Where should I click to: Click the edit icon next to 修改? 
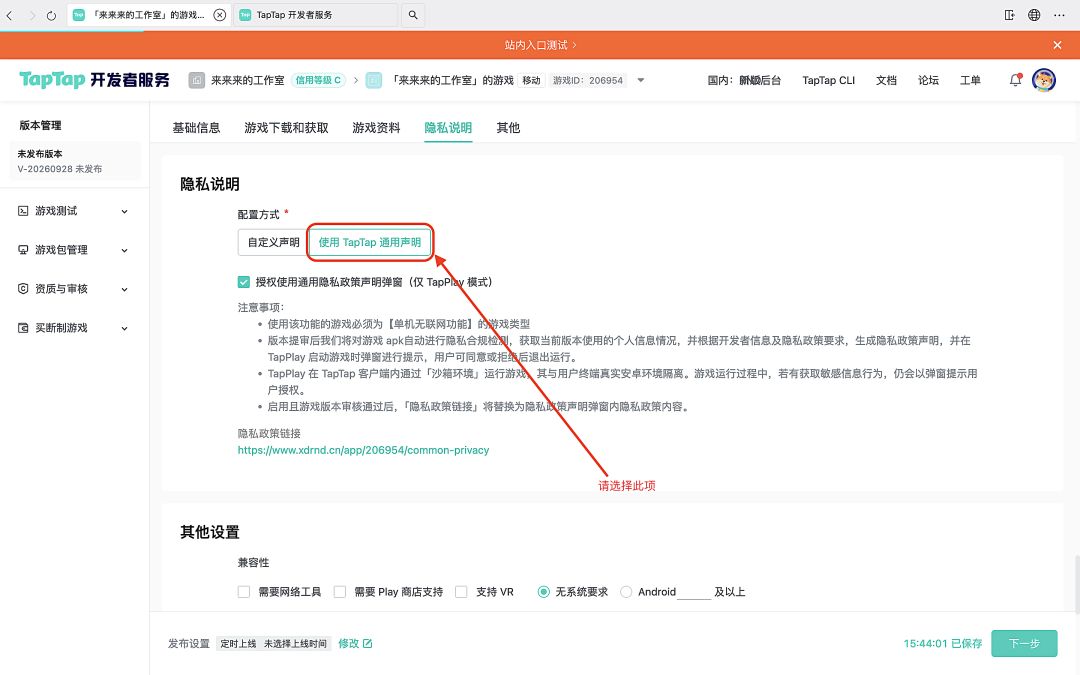coord(368,643)
